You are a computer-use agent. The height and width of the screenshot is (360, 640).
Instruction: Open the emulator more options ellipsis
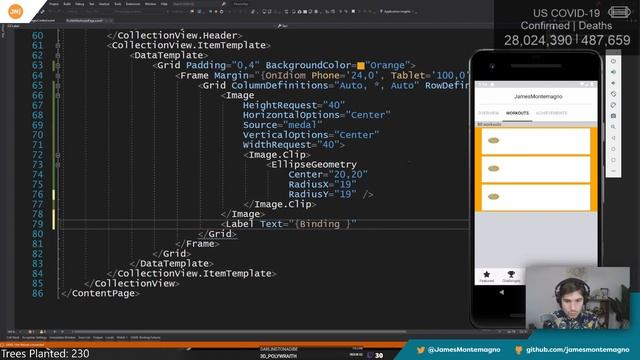[x=613, y=171]
